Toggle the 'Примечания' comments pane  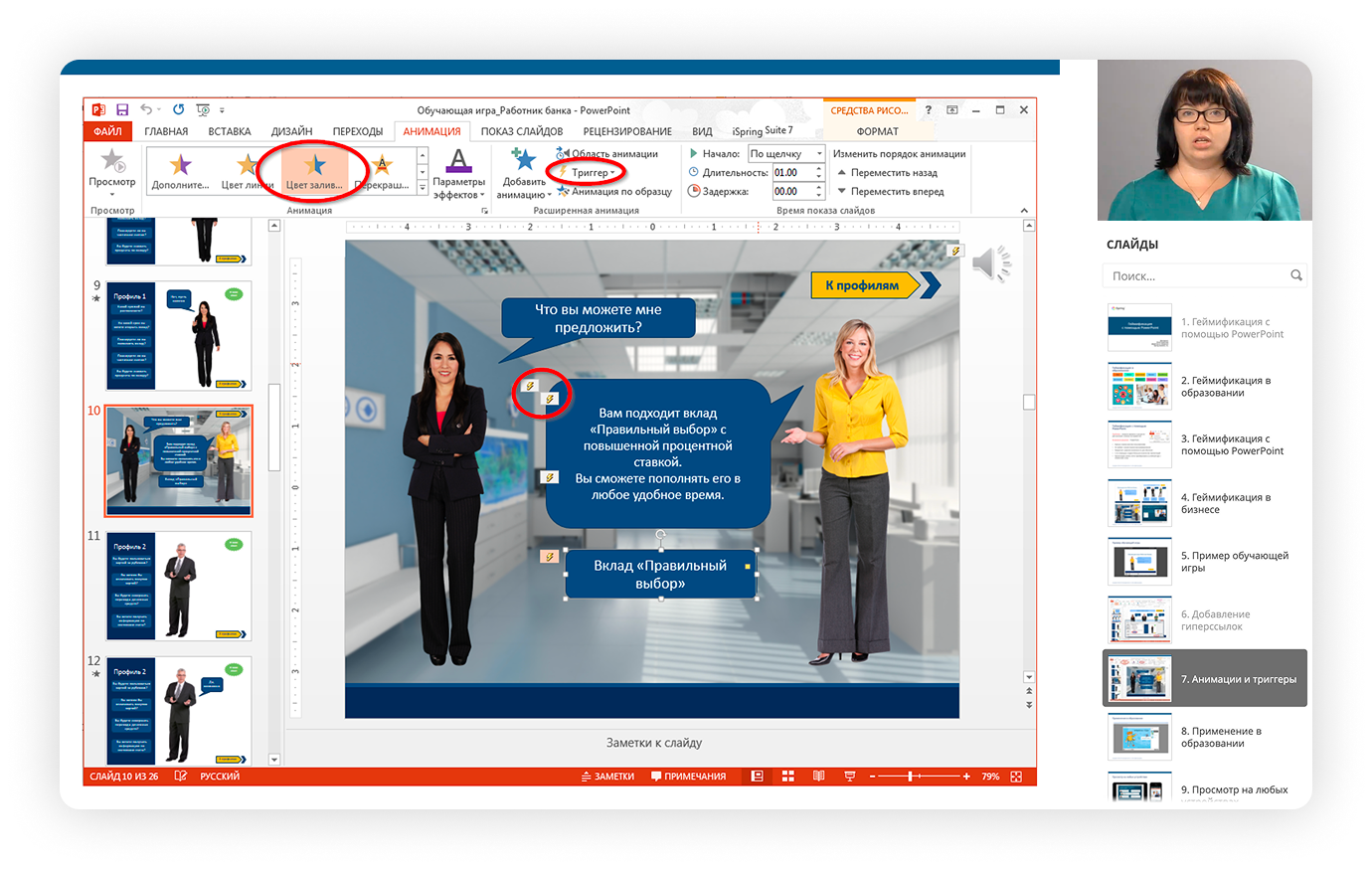(688, 777)
